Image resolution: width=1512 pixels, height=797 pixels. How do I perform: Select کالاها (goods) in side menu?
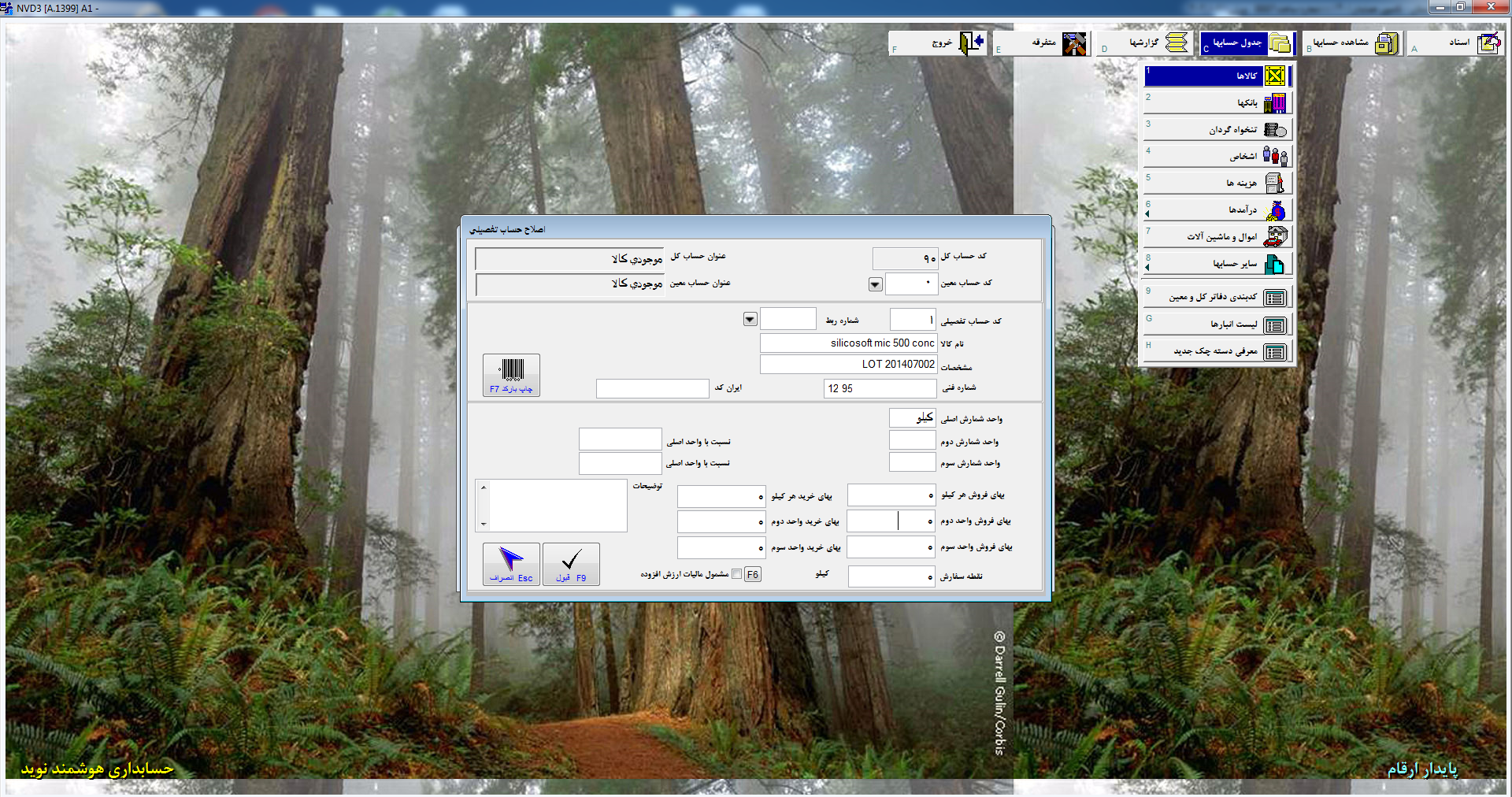(1217, 76)
